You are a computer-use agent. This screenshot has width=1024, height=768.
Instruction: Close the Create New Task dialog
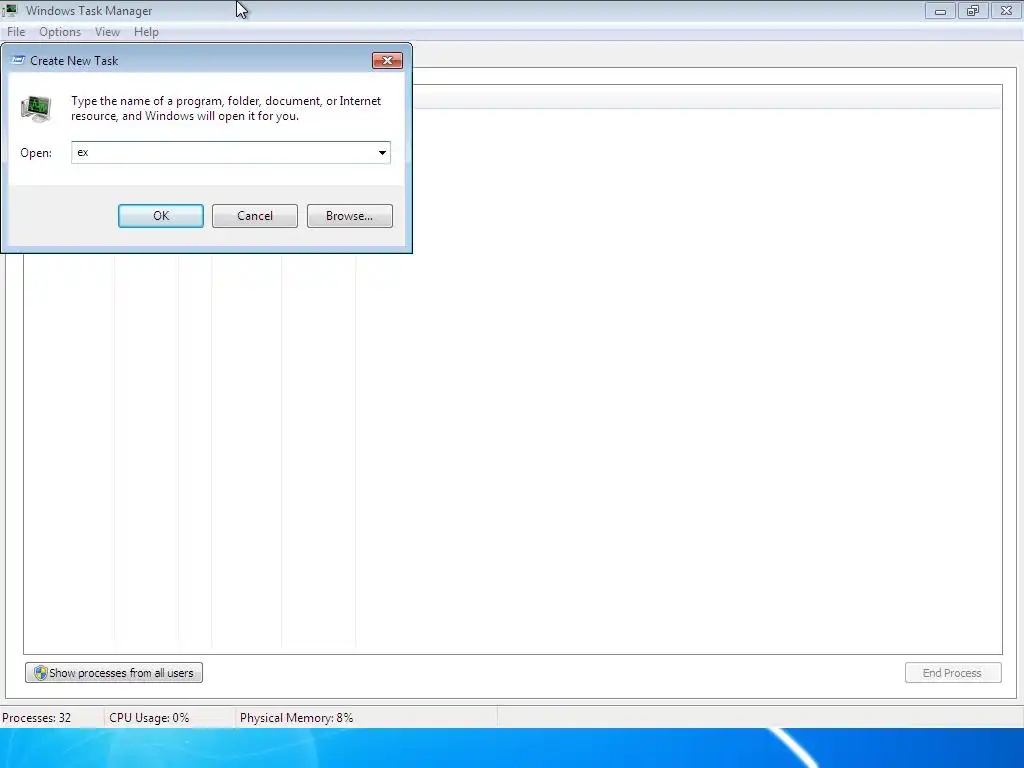tap(387, 61)
